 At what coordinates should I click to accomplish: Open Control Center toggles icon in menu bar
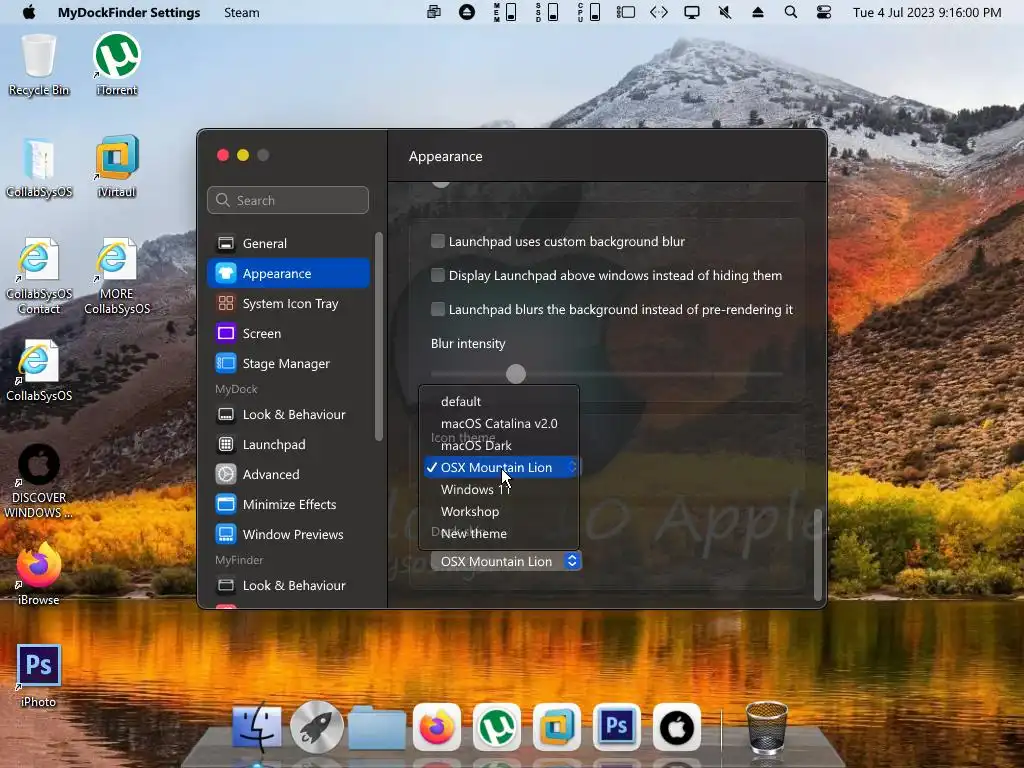[x=824, y=12]
